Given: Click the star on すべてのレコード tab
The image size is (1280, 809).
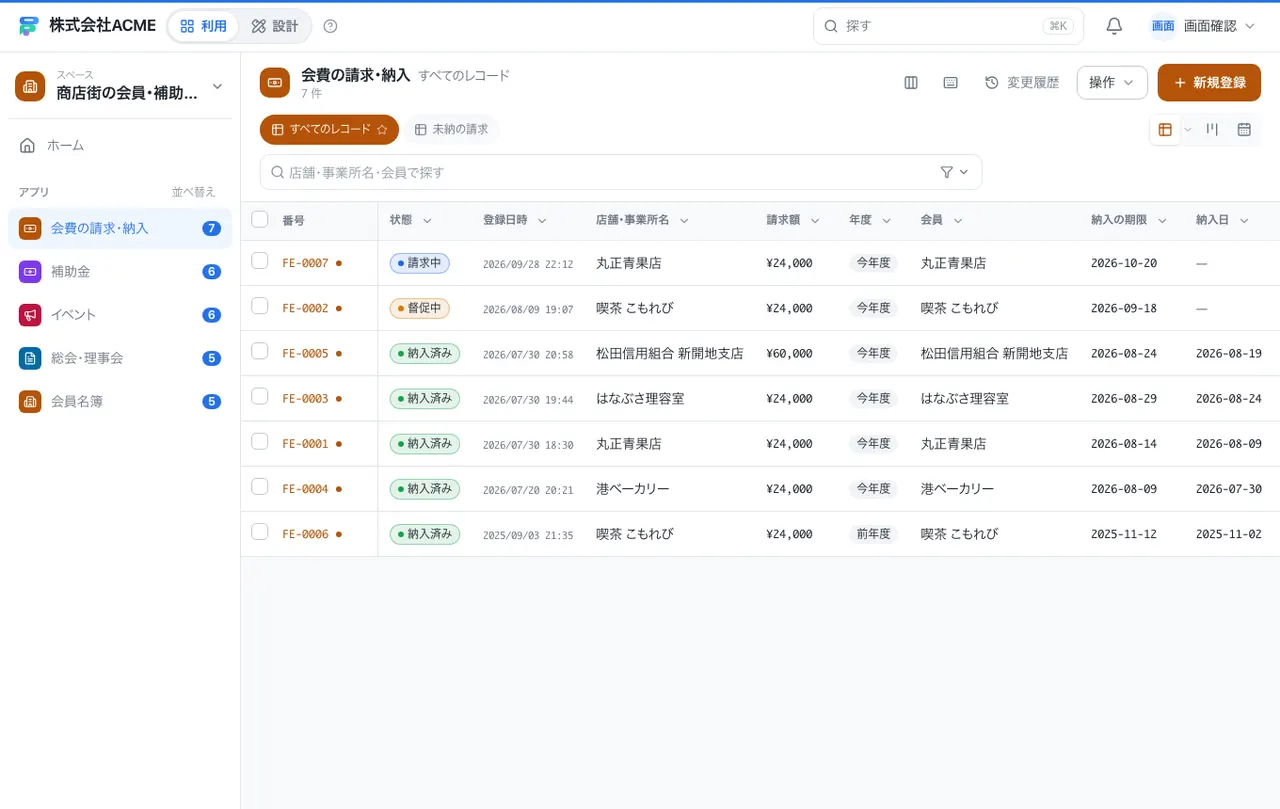Looking at the screenshot, I should (x=381, y=129).
